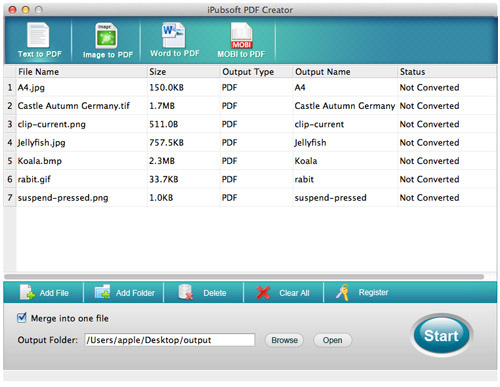This screenshot has height=387, width=500.
Task: Click the Output Folder path field
Action: tap(170, 340)
